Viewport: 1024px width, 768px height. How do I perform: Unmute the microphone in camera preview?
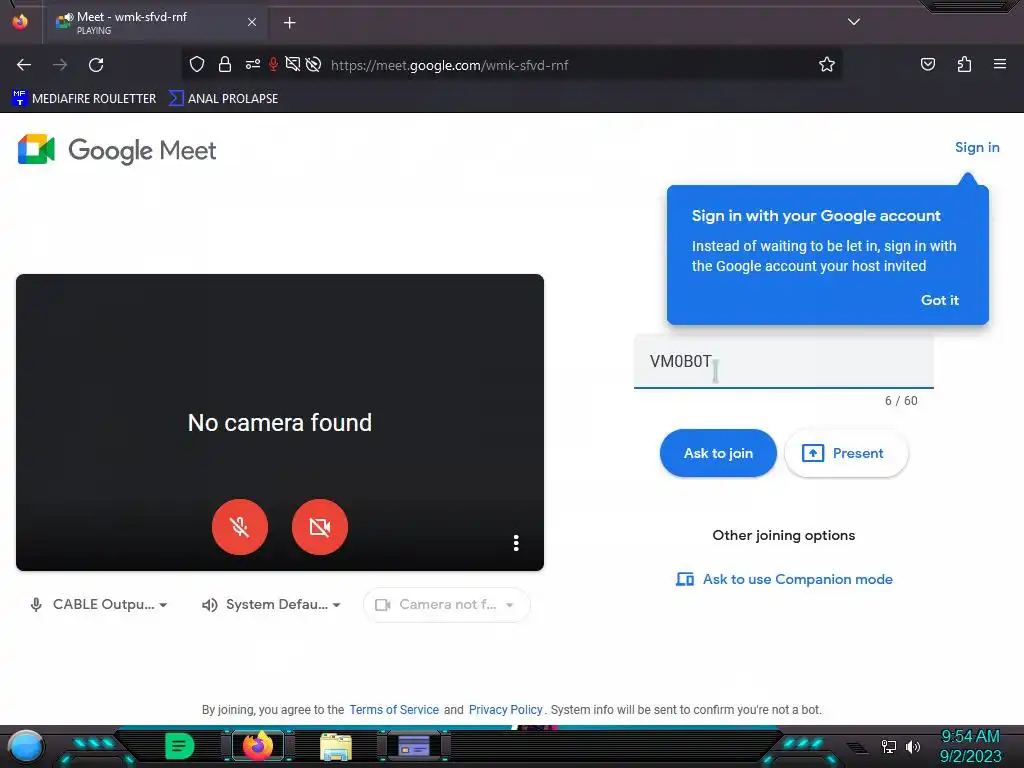pyautogui.click(x=240, y=527)
